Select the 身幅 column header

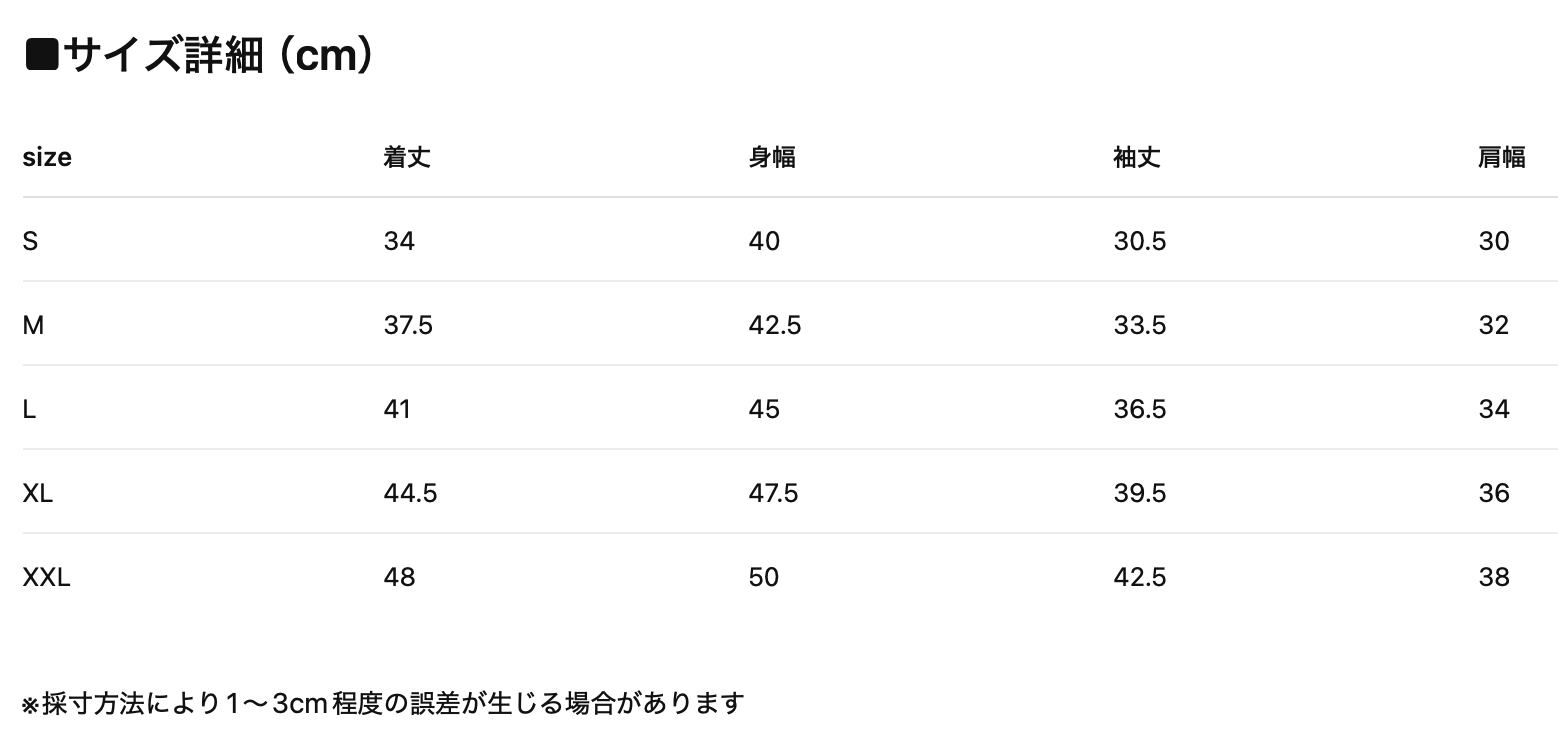coord(772,158)
